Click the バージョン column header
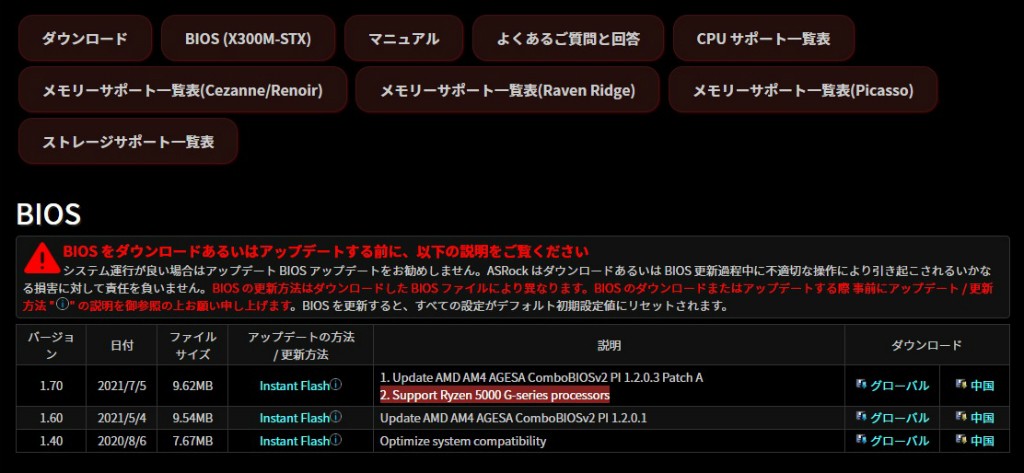Viewport: 1024px width, 473px height. (51, 345)
